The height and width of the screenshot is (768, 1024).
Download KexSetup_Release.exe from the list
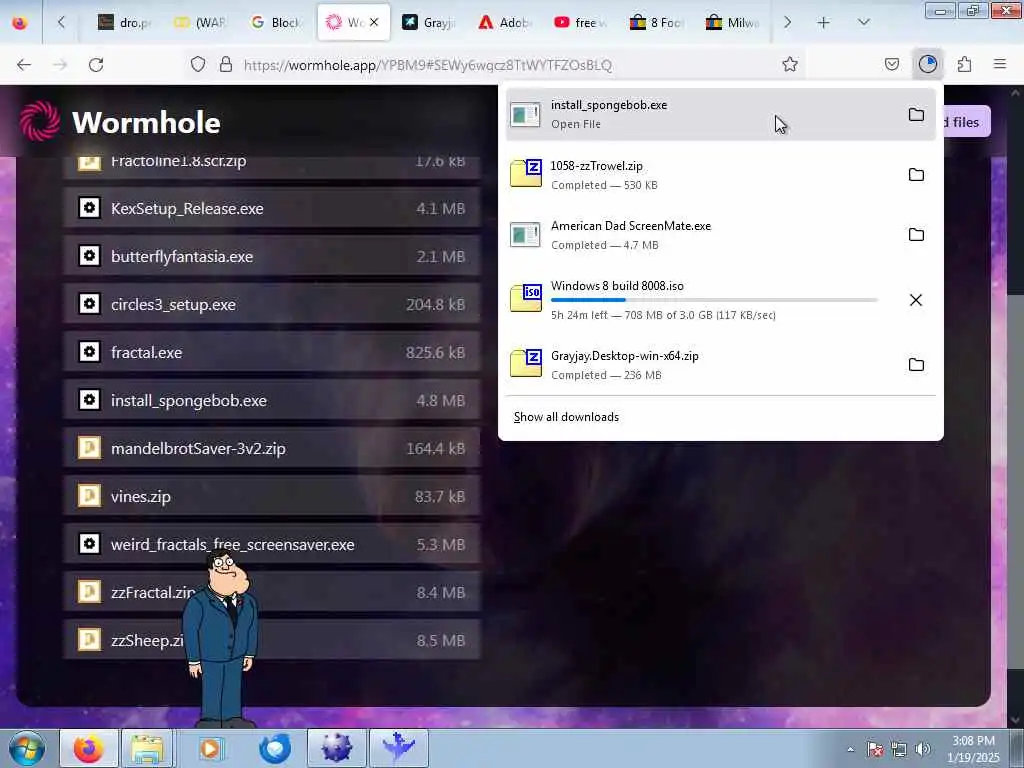(272, 208)
